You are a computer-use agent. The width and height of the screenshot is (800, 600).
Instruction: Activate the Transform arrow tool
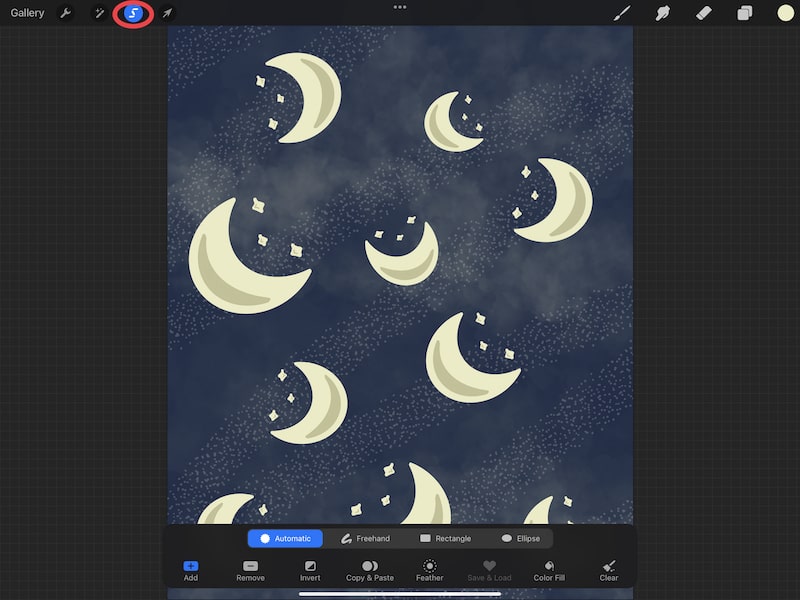click(167, 13)
